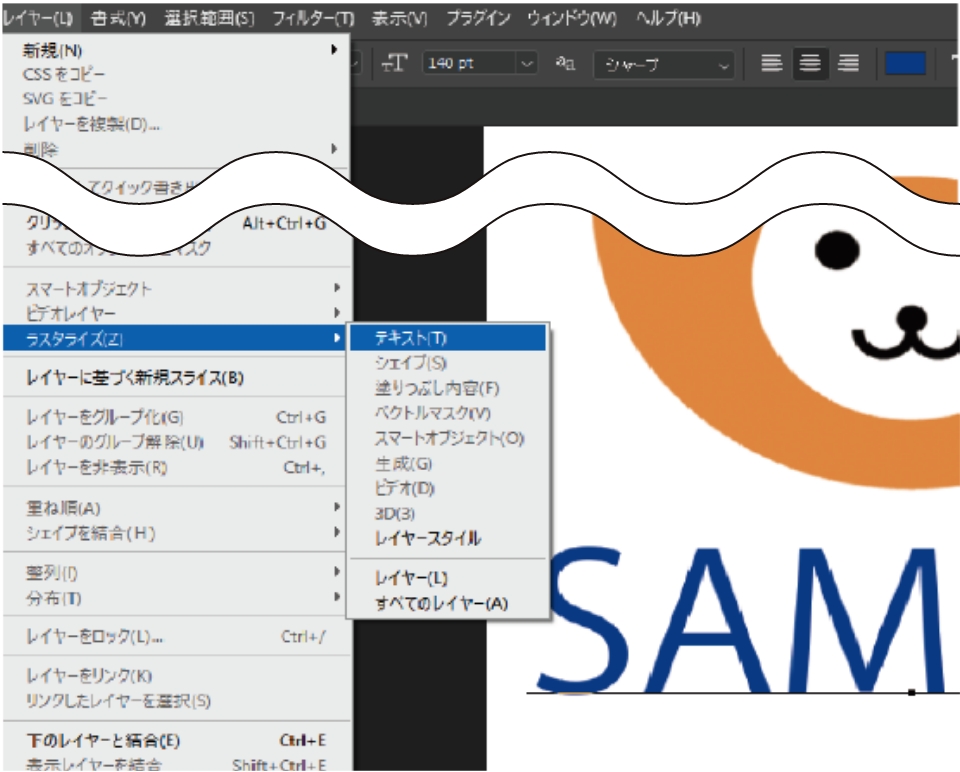Click レイヤーを複製(D)... menu item
960x772 pixels.
pos(92,124)
